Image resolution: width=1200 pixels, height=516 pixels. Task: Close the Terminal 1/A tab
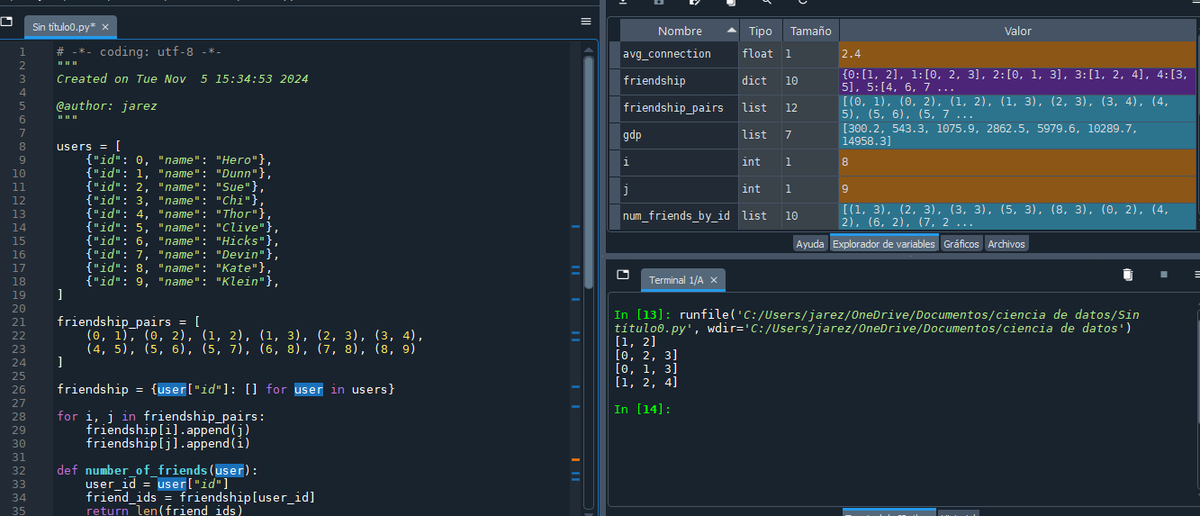(x=713, y=280)
